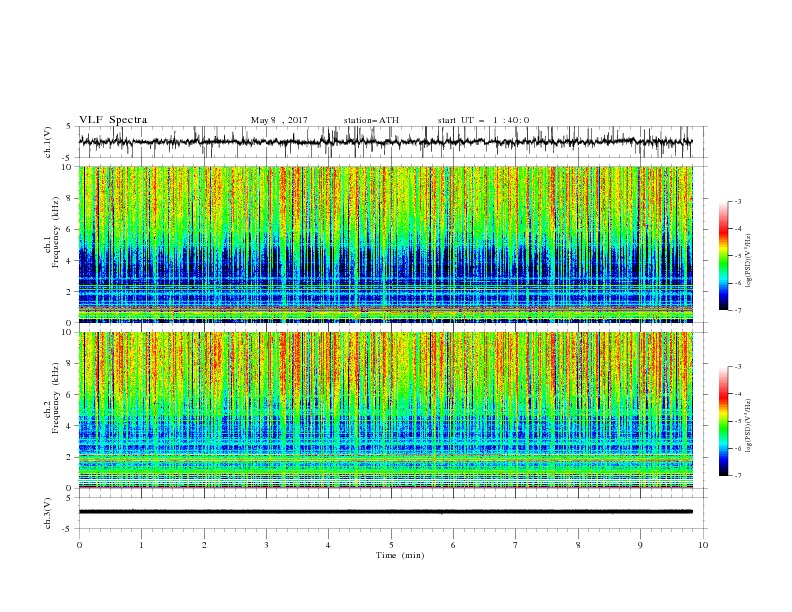The height and width of the screenshot is (612, 792).
Task: Select the "start UT = 1 :40: 0" text
Action: (x=483, y=120)
